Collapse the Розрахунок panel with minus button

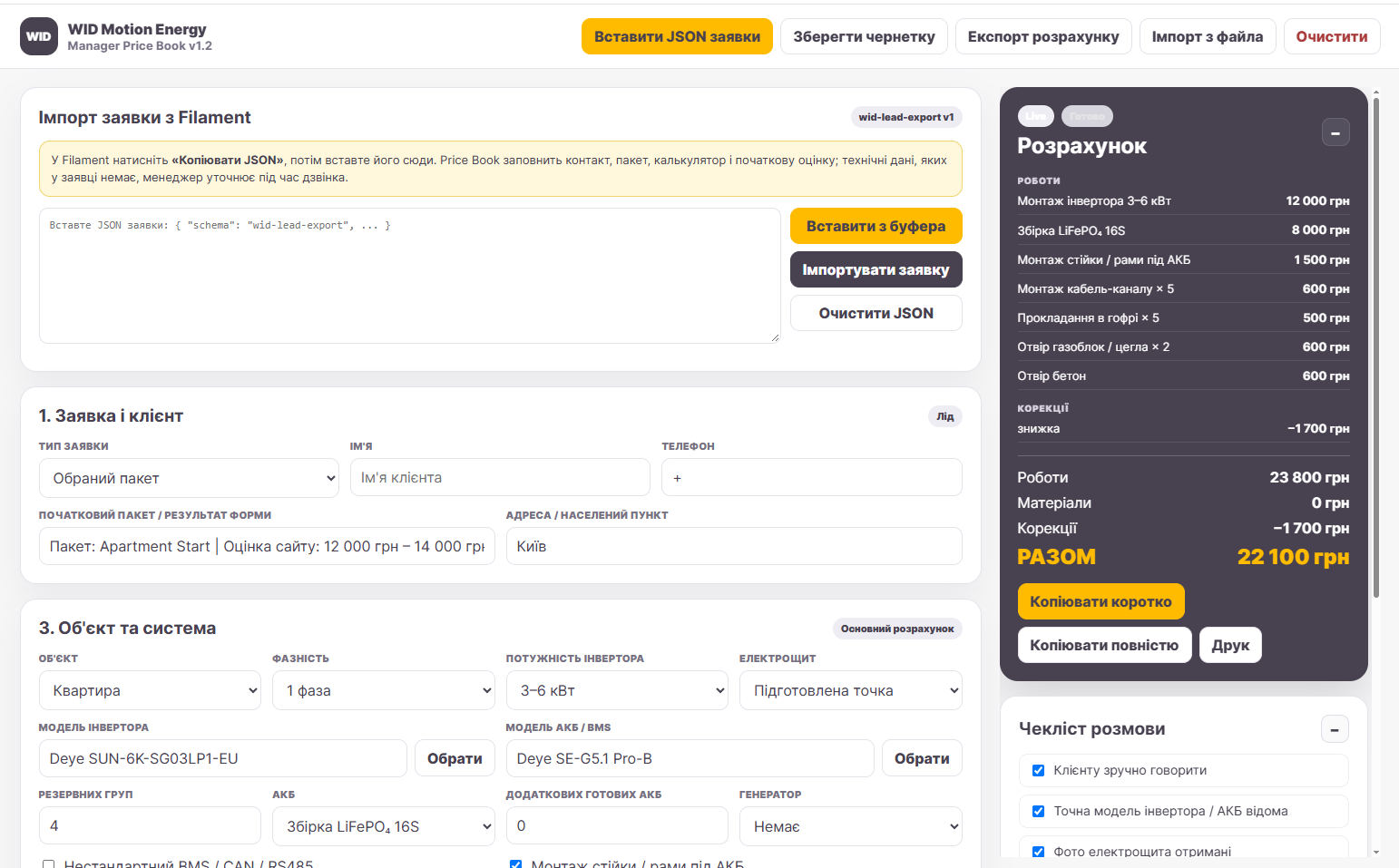[1335, 132]
